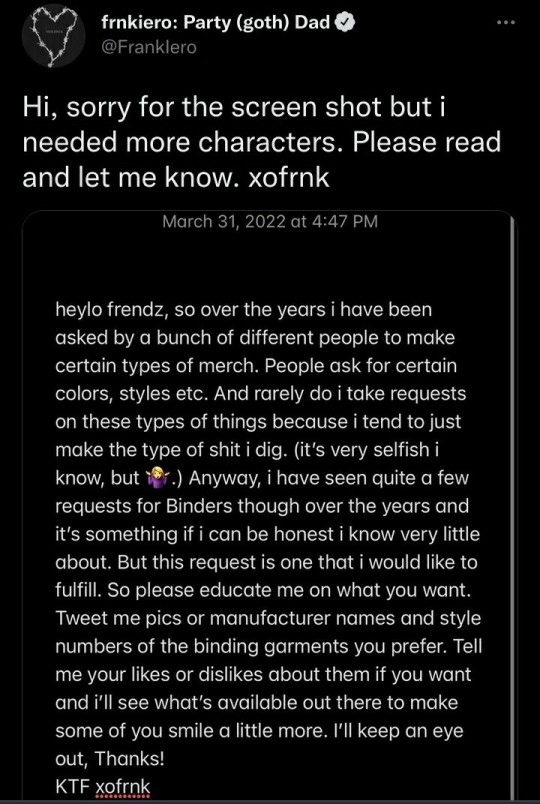The image size is (540, 804).
Task: Open the three-dot more options menu
Action: [x=507, y=24]
